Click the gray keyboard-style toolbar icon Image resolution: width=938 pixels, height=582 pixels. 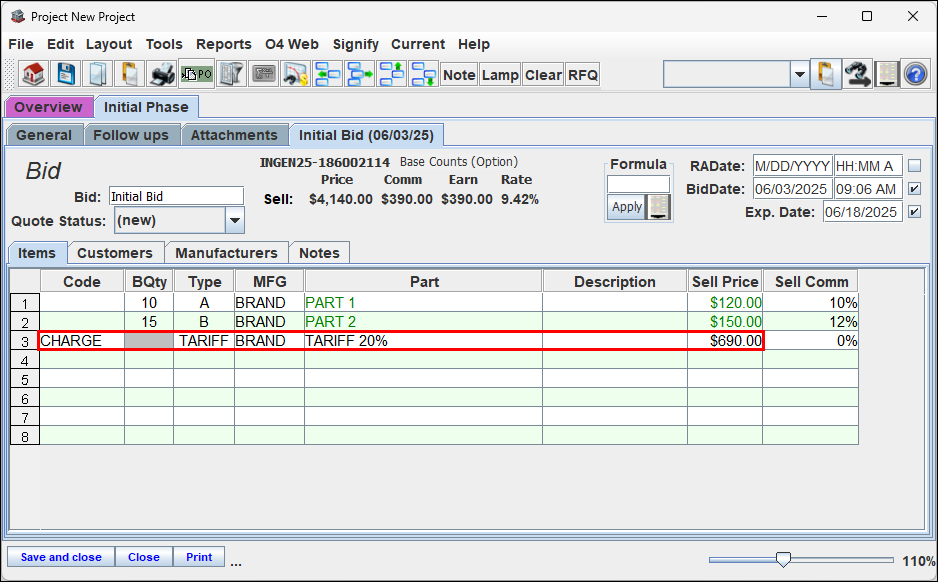[x=263, y=75]
